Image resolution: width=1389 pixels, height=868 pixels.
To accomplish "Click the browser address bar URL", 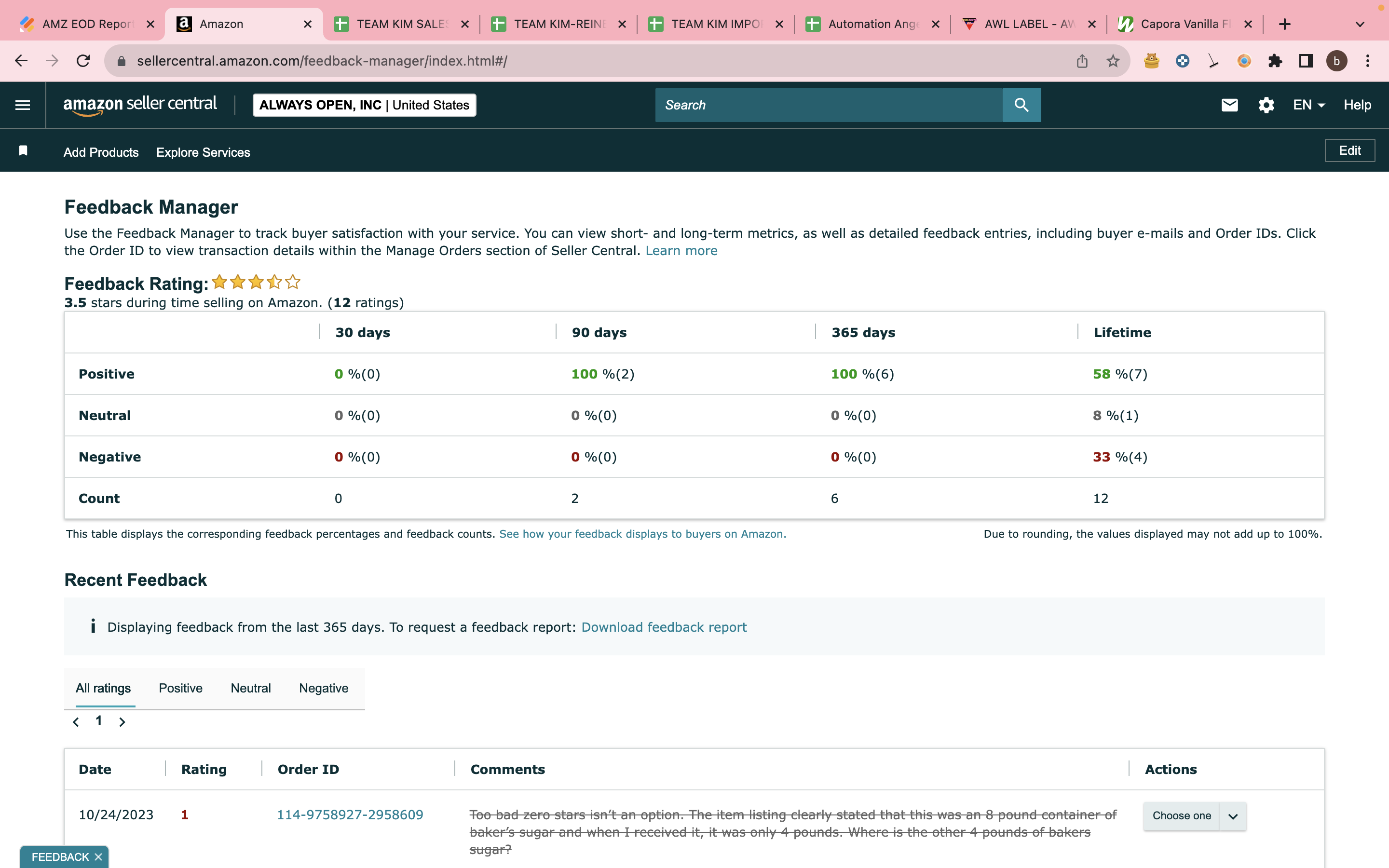I will tap(322, 61).
